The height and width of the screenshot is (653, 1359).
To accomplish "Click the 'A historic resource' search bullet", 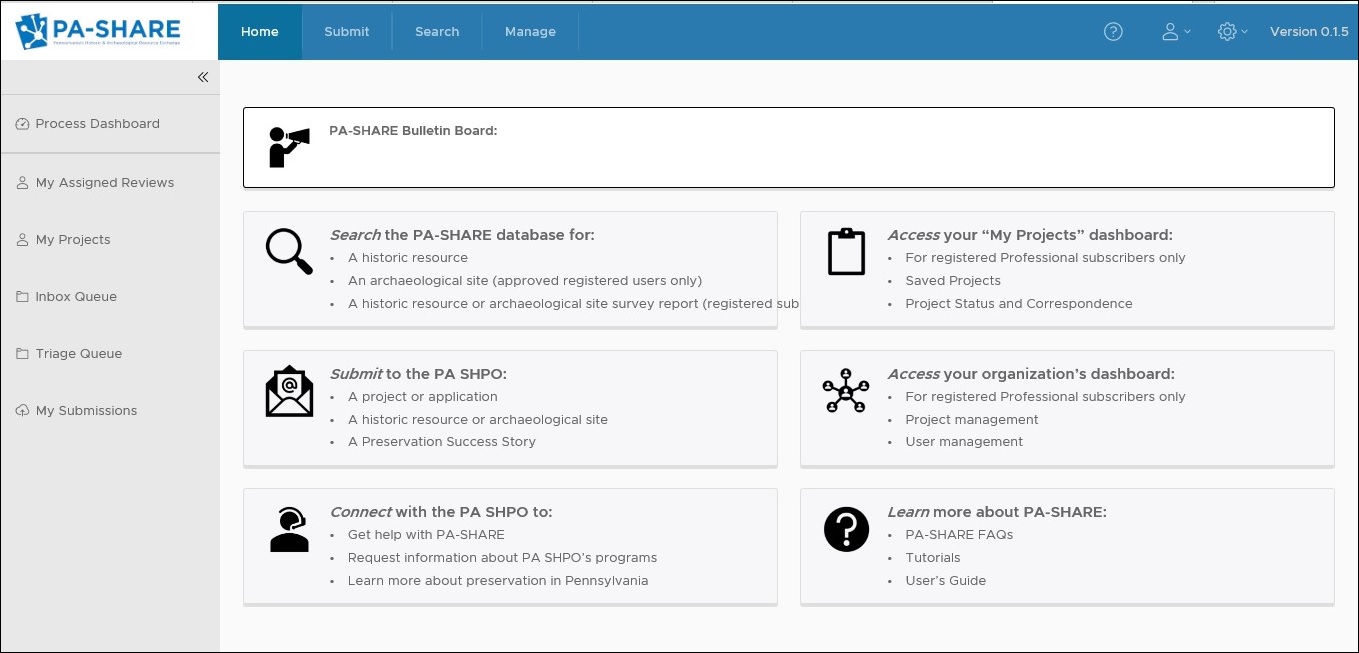I will coord(408,258).
